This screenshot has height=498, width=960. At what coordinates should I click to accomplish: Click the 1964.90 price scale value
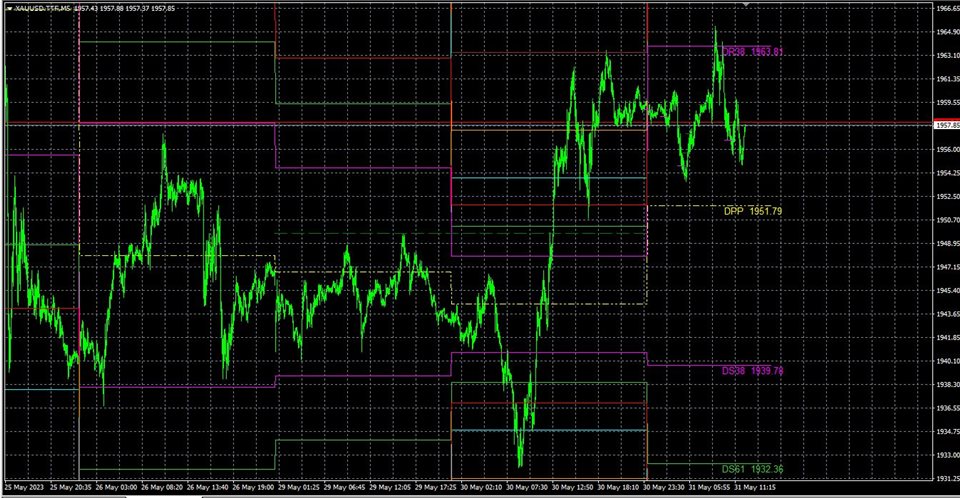click(x=948, y=31)
